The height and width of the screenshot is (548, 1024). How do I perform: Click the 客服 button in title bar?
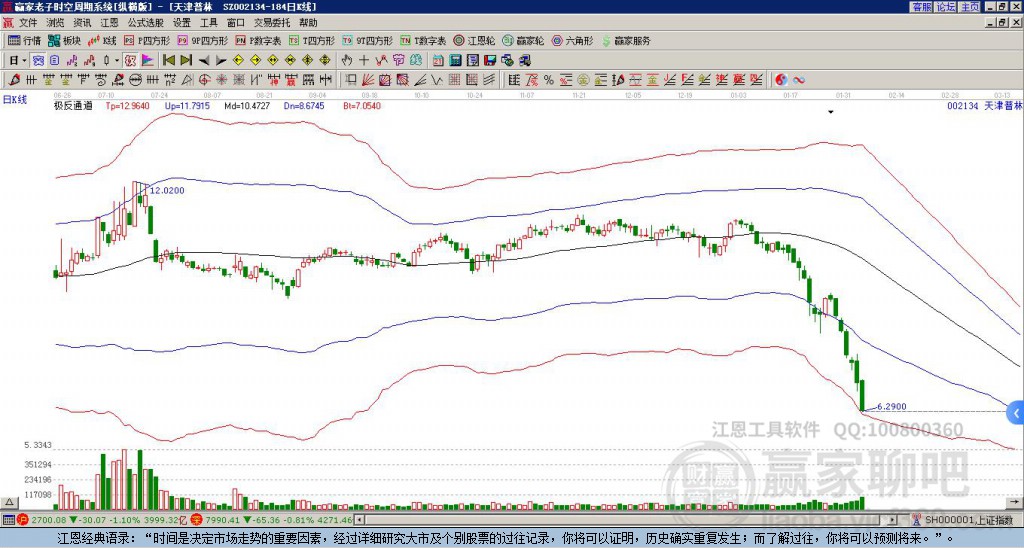coord(920,7)
